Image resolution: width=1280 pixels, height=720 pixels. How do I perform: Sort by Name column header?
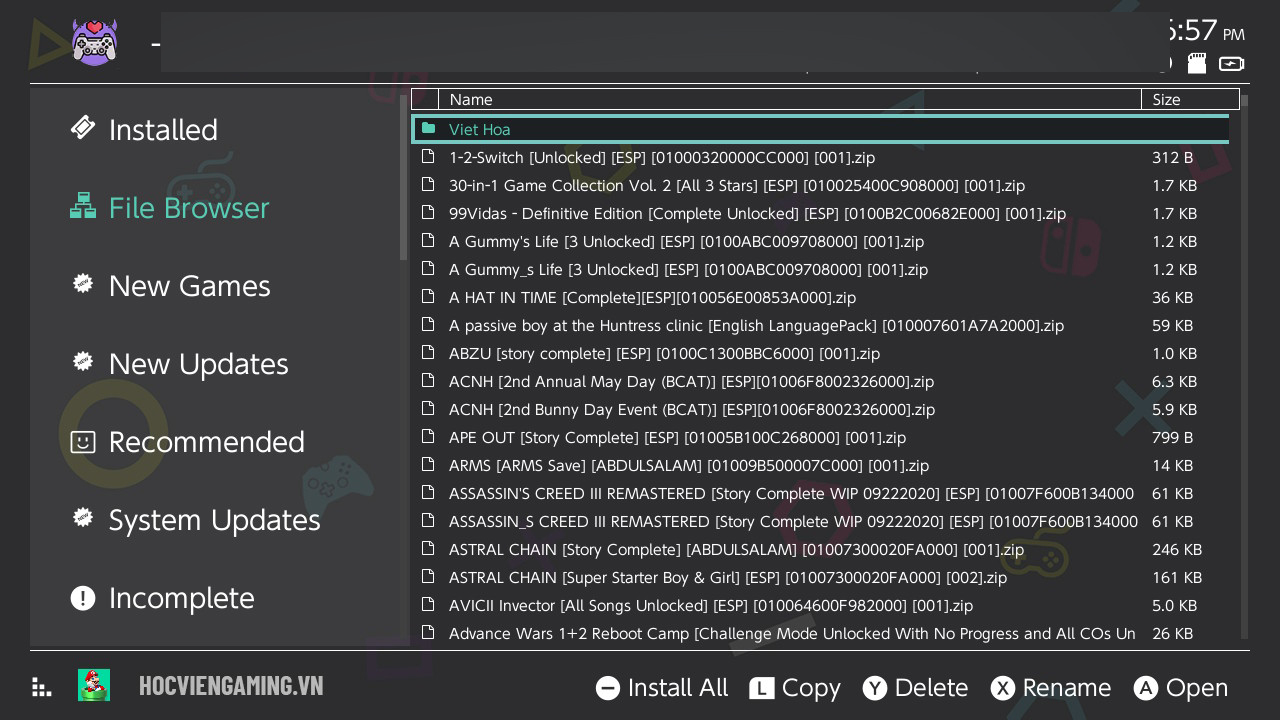pyautogui.click(x=790, y=99)
